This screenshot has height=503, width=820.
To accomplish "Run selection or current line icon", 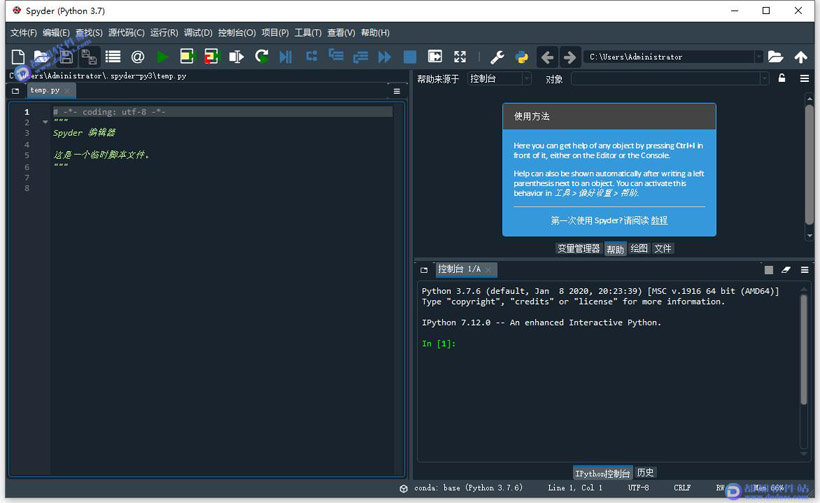I will (x=236, y=56).
